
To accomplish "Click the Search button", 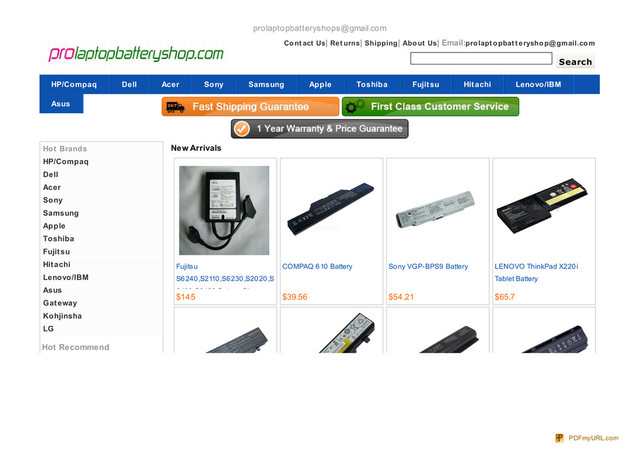I will click(x=575, y=62).
